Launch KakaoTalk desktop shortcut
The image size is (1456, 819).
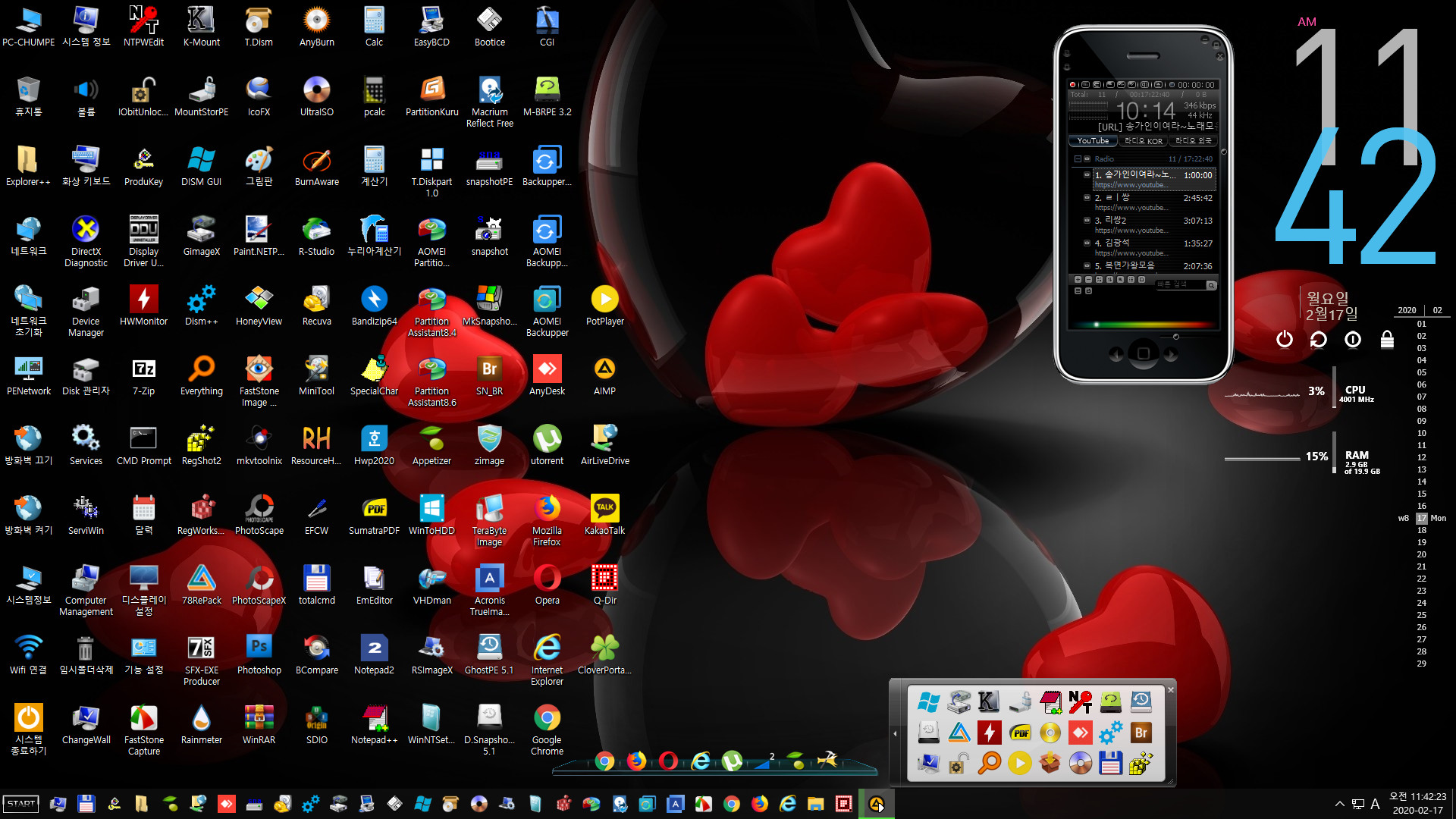(x=604, y=515)
